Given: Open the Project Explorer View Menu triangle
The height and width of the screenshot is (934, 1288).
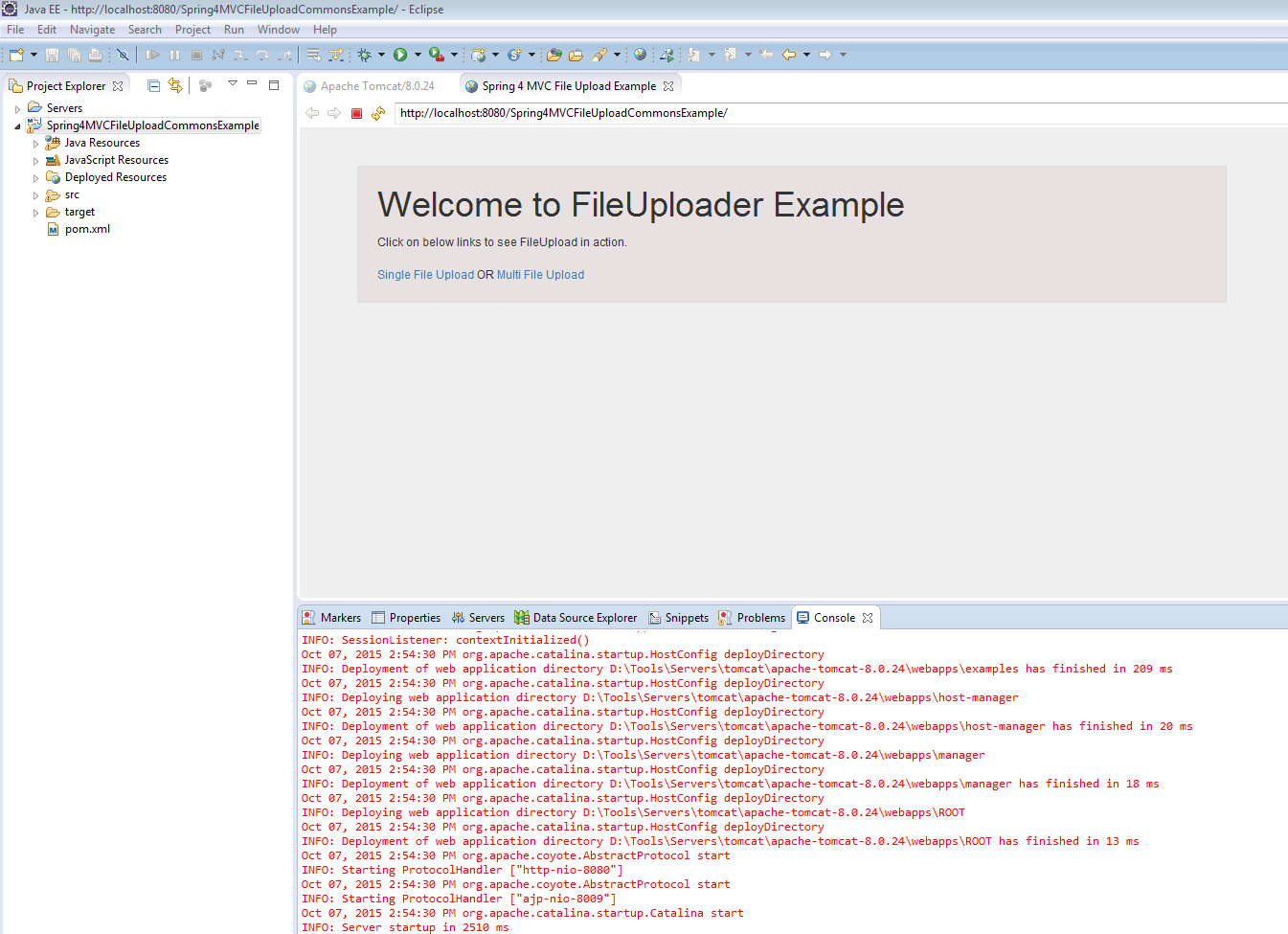Looking at the screenshot, I should tap(232, 83).
